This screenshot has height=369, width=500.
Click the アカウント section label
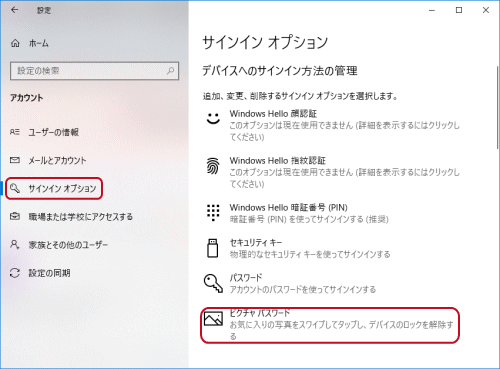point(27,98)
